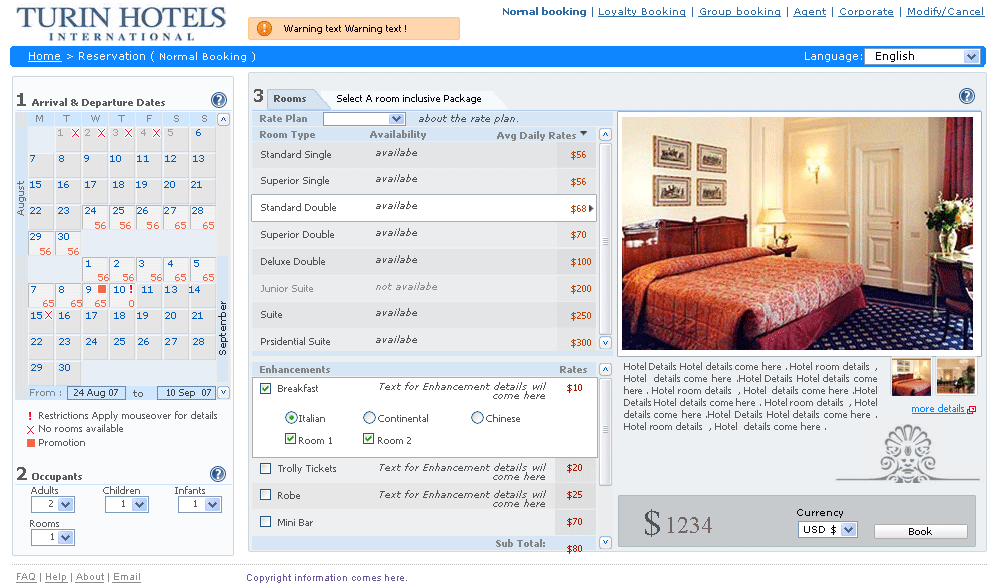The image size is (1000, 588).
Task: Click the Enhancements list scroll-up arrow
Action: point(605,370)
